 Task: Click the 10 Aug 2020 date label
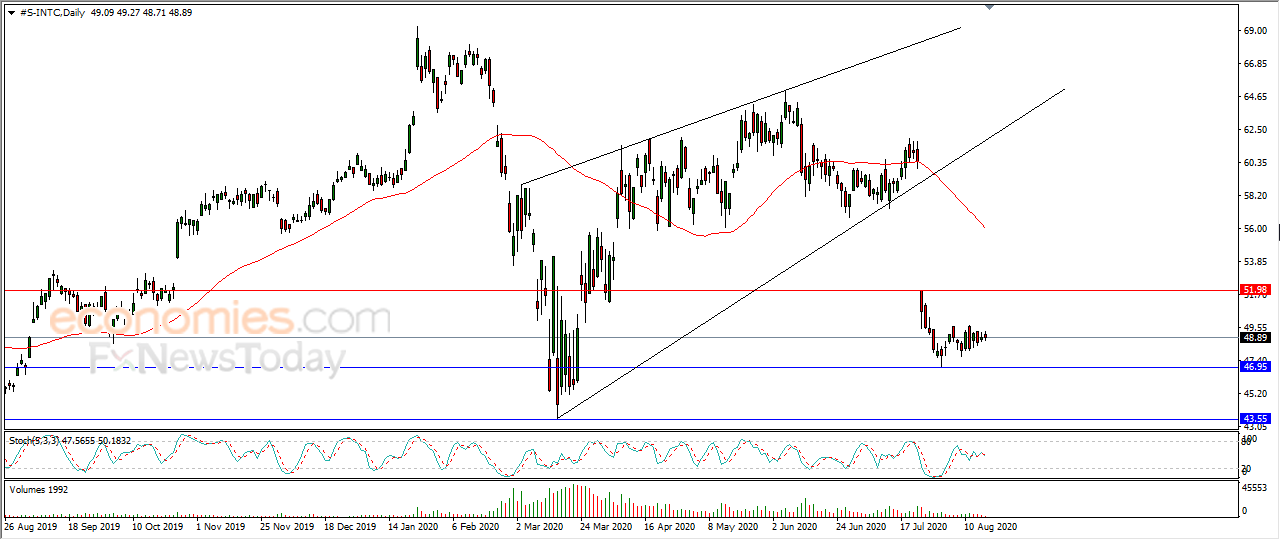990,526
